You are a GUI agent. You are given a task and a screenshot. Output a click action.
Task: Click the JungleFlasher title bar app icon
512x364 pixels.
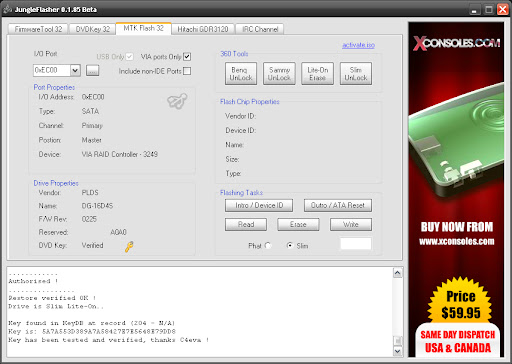tap(7, 9)
